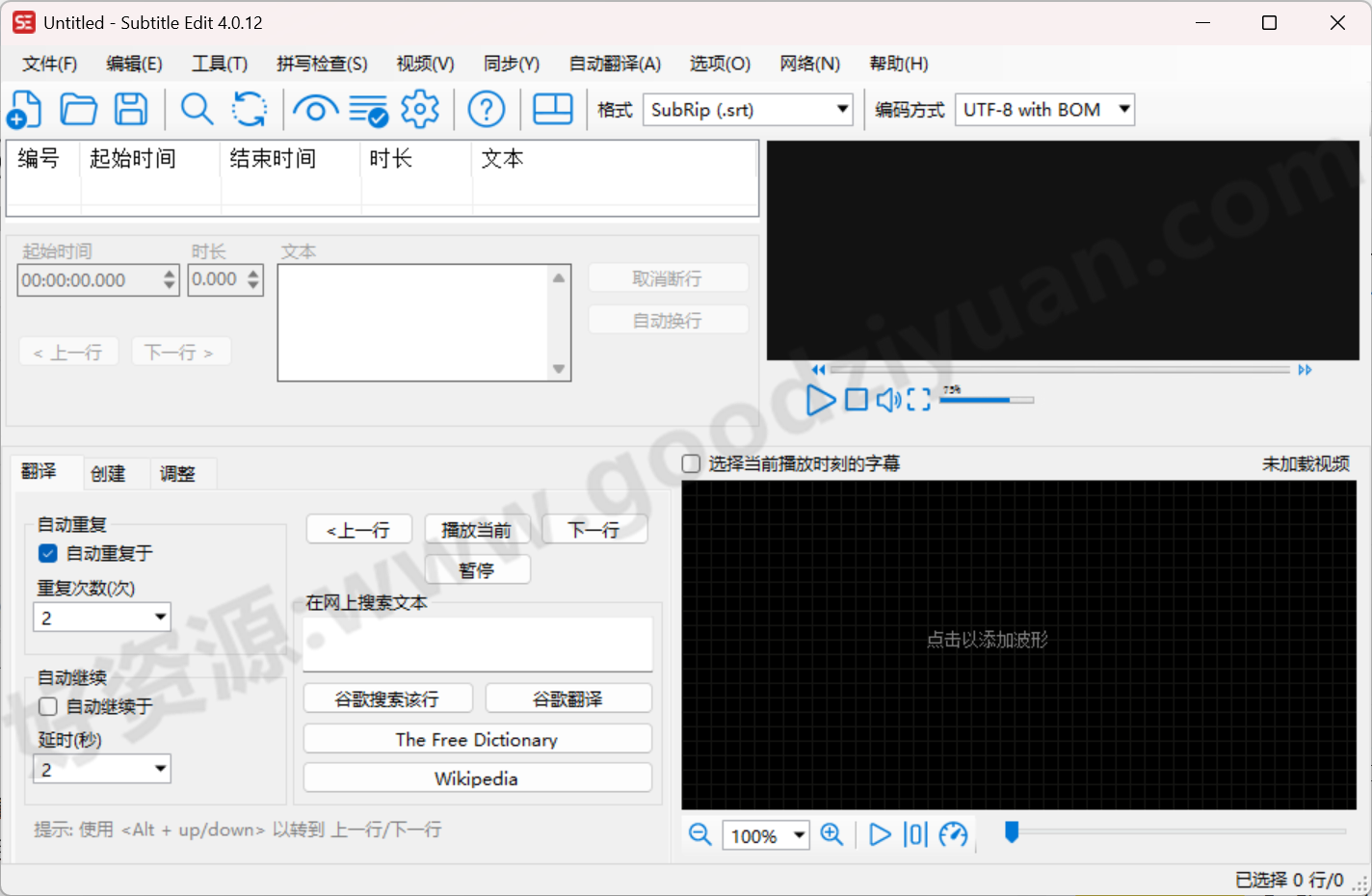The image size is (1372, 896).
Task: Open Subtitle Edit settings gear
Action: coord(420,109)
